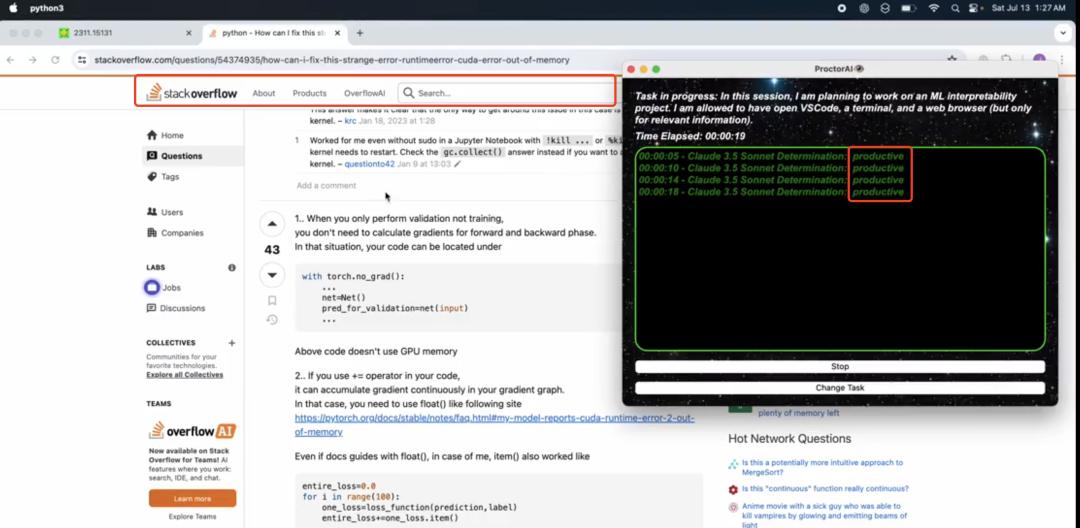Zoom the ProctorAI window with green button
The image size is (1080, 528).
coord(656,70)
